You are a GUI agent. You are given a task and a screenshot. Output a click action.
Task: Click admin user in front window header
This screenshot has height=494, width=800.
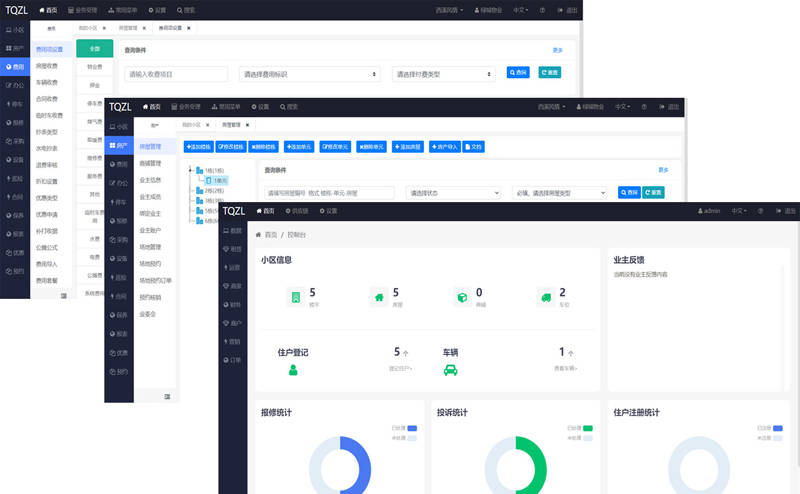click(x=709, y=211)
